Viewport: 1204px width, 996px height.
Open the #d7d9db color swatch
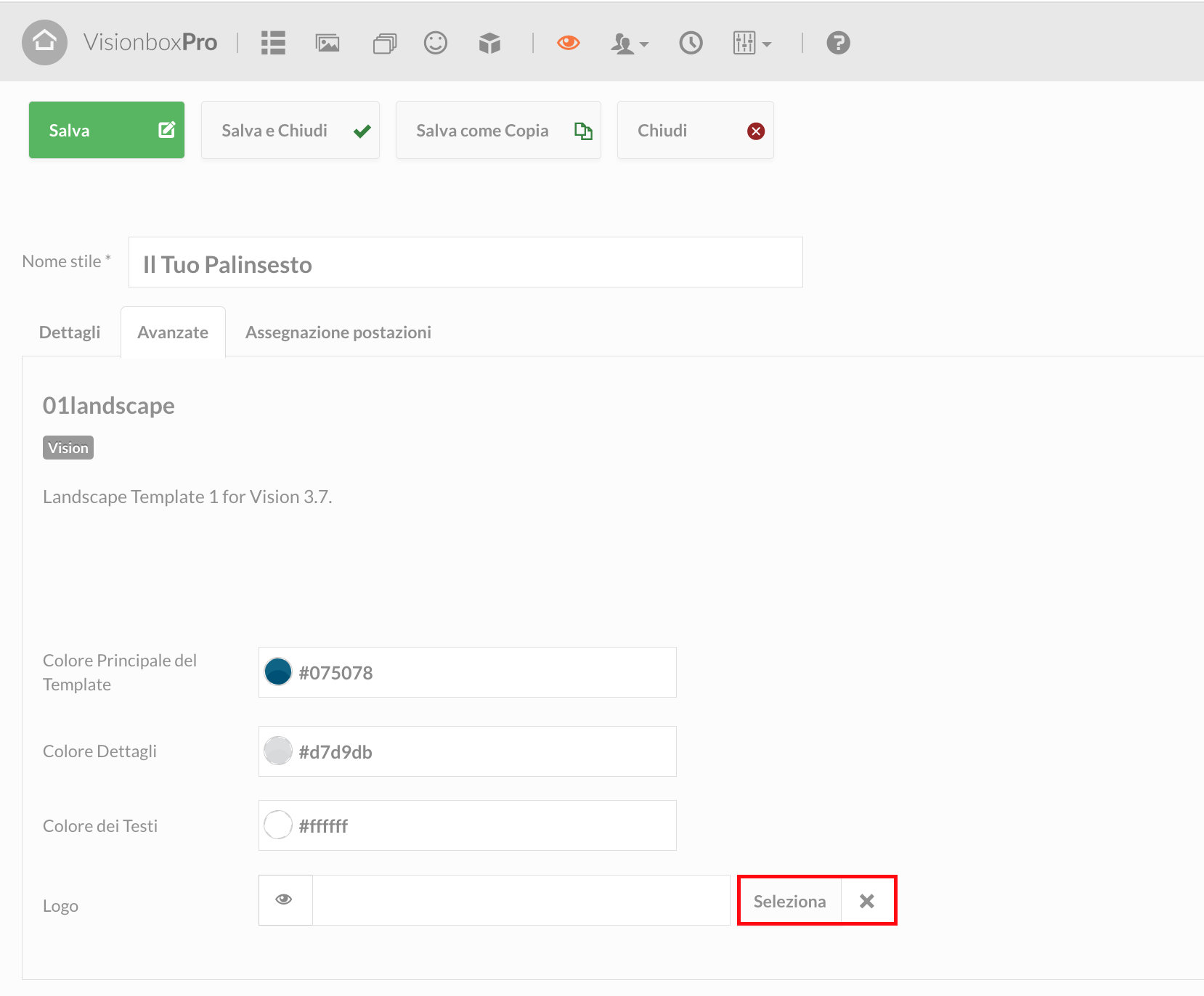(x=278, y=751)
